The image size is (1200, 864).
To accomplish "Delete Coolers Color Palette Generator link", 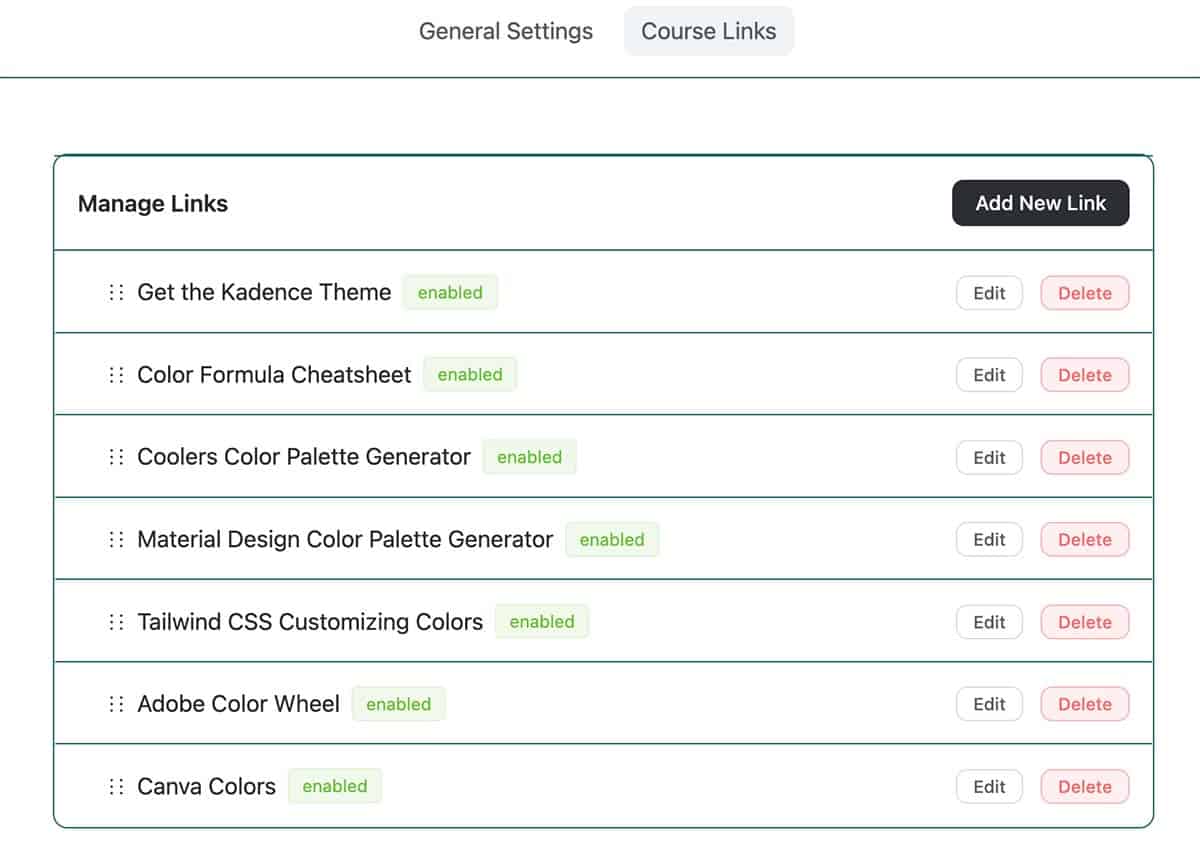I will pos(1085,457).
